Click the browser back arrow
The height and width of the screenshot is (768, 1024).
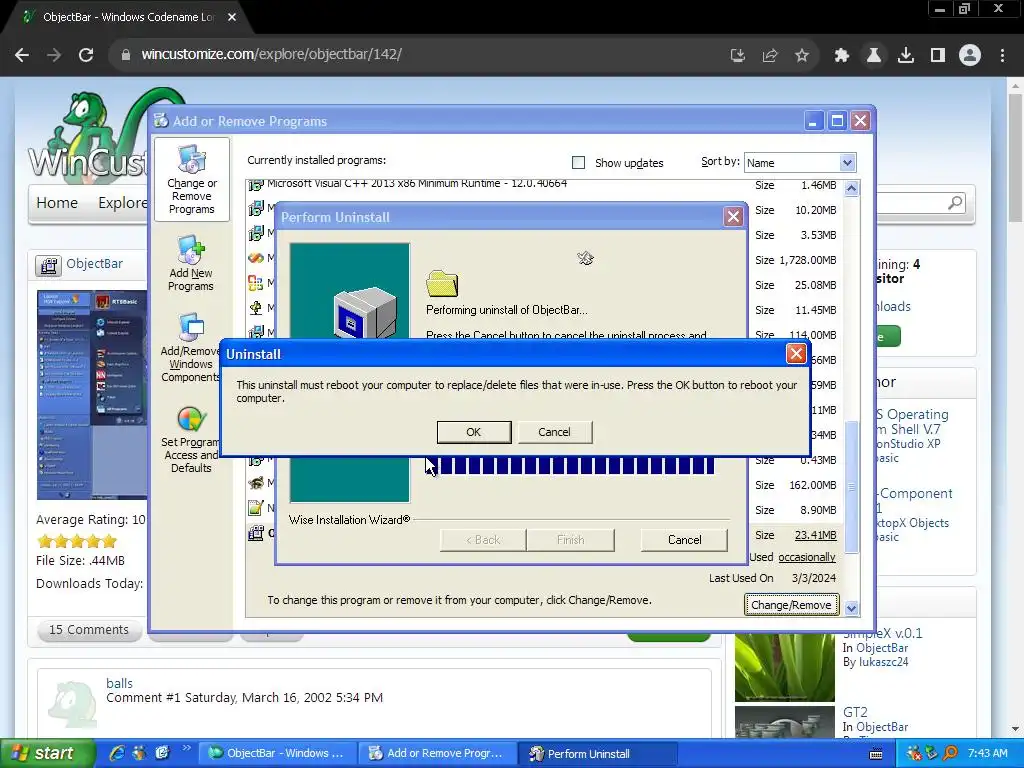[22, 55]
